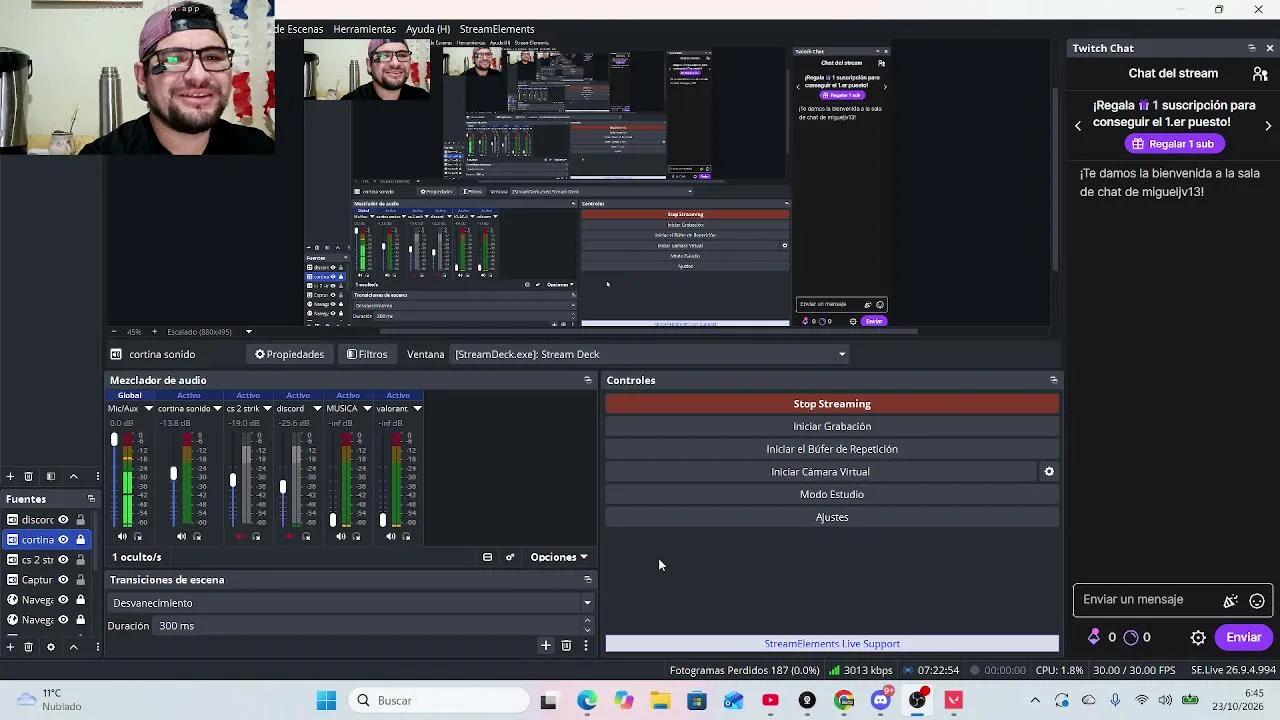The height and width of the screenshot is (720, 1280).
Task: Adjust the Mic/Aux volume fader handle
Action: [114, 440]
